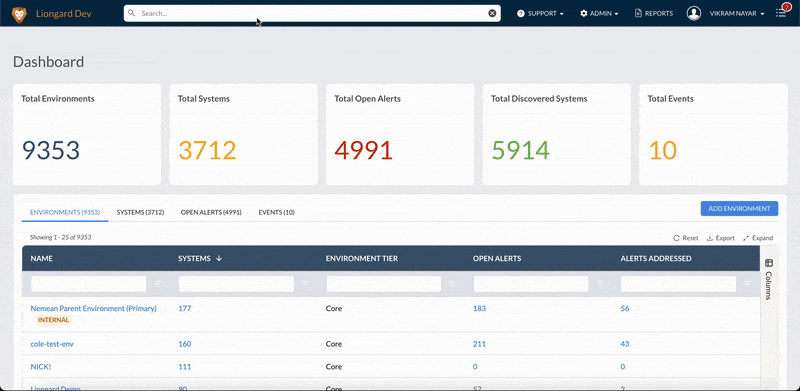Toggle the Columns side panel
800x391 pixels.
[x=769, y=279]
